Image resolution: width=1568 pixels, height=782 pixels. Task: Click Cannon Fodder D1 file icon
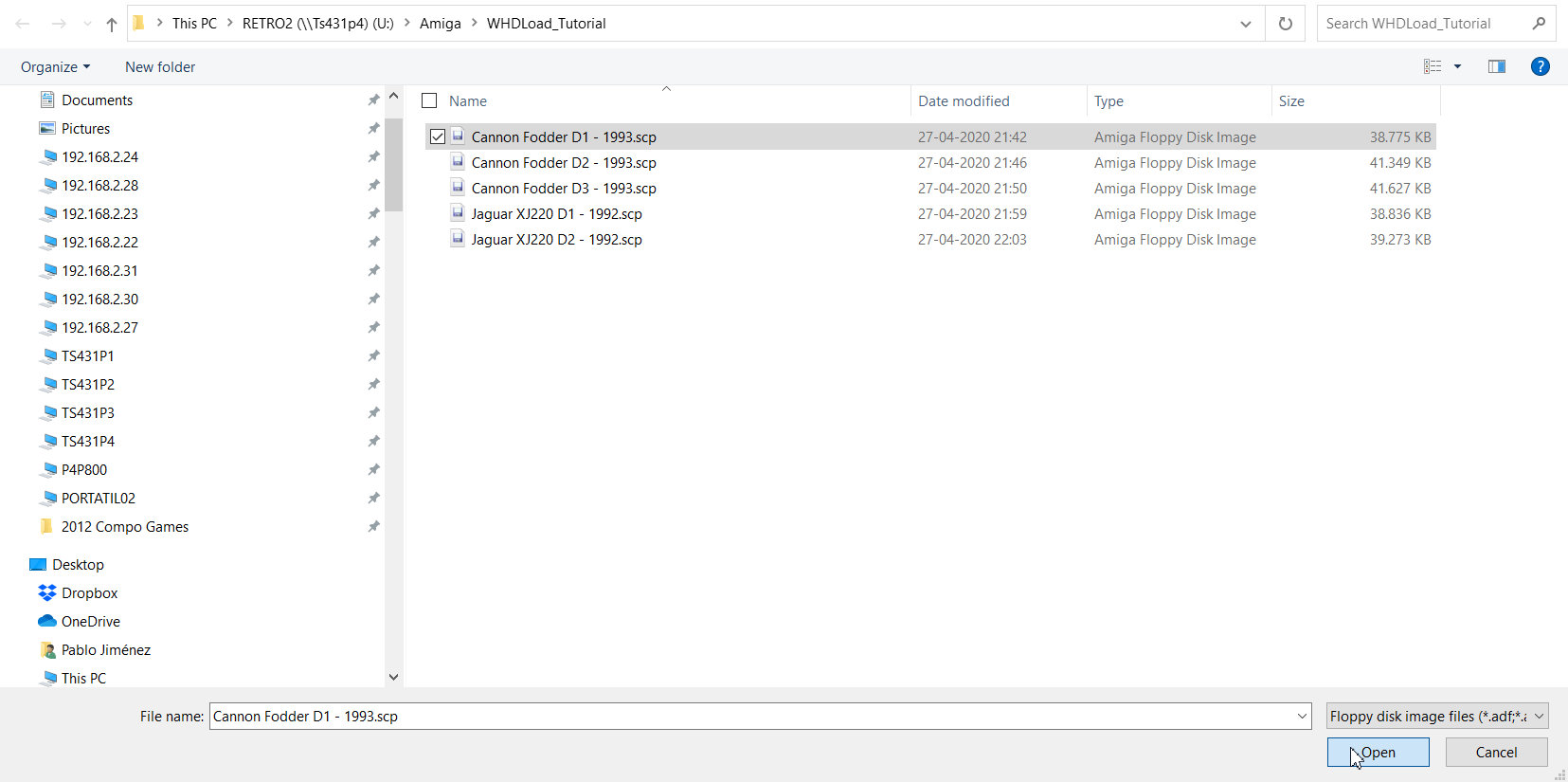[458, 136]
